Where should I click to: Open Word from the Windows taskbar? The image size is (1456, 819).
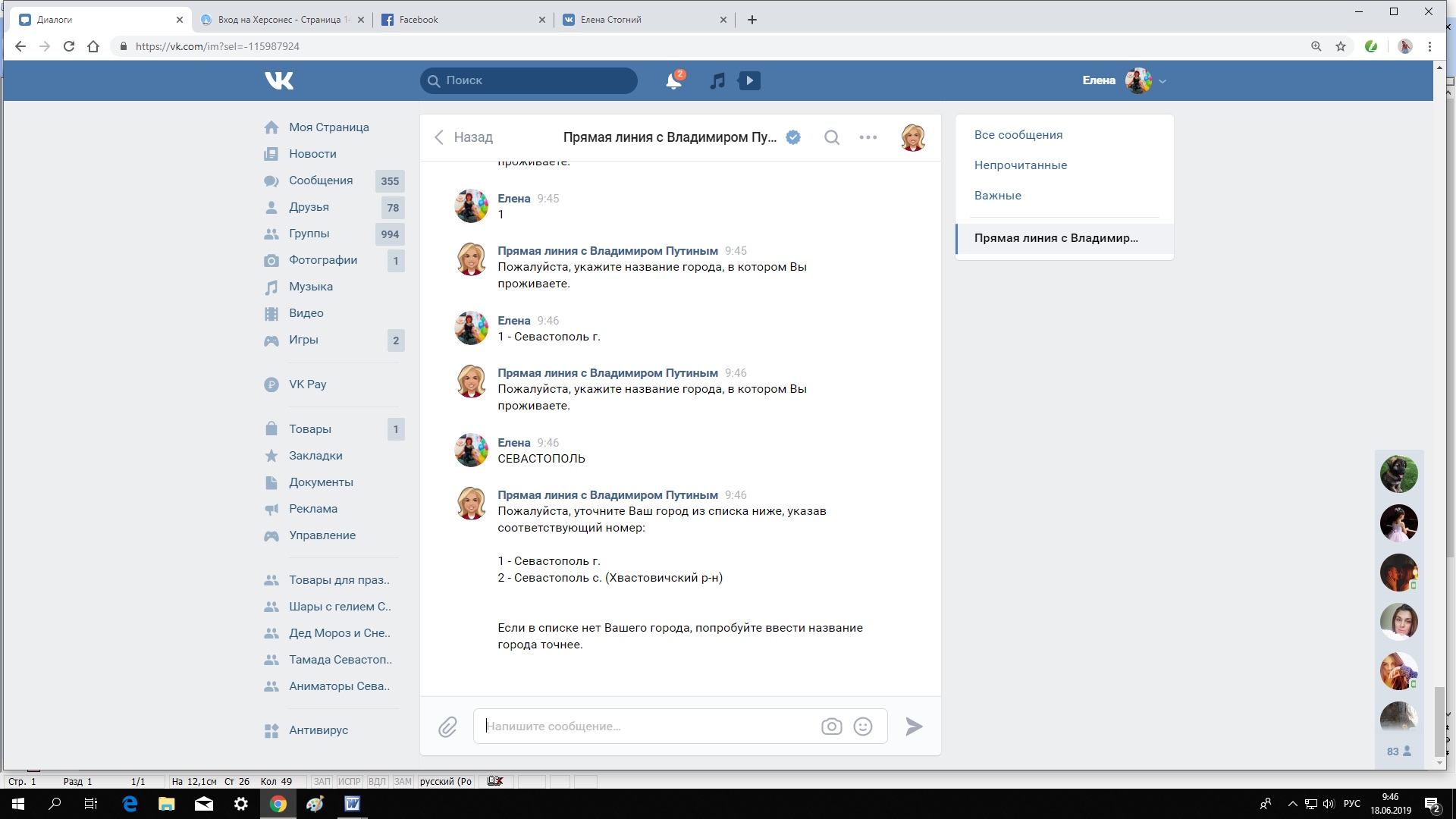pyautogui.click(x=353, y=804)
